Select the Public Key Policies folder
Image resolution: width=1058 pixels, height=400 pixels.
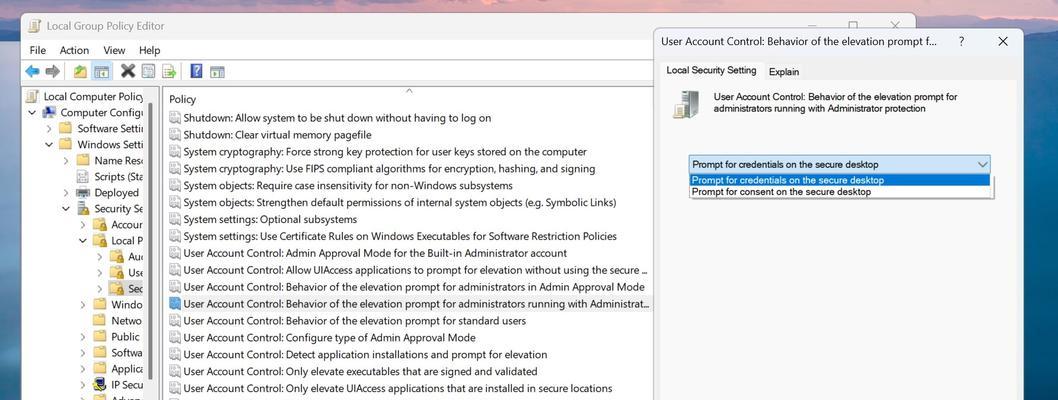pos(117,337)
